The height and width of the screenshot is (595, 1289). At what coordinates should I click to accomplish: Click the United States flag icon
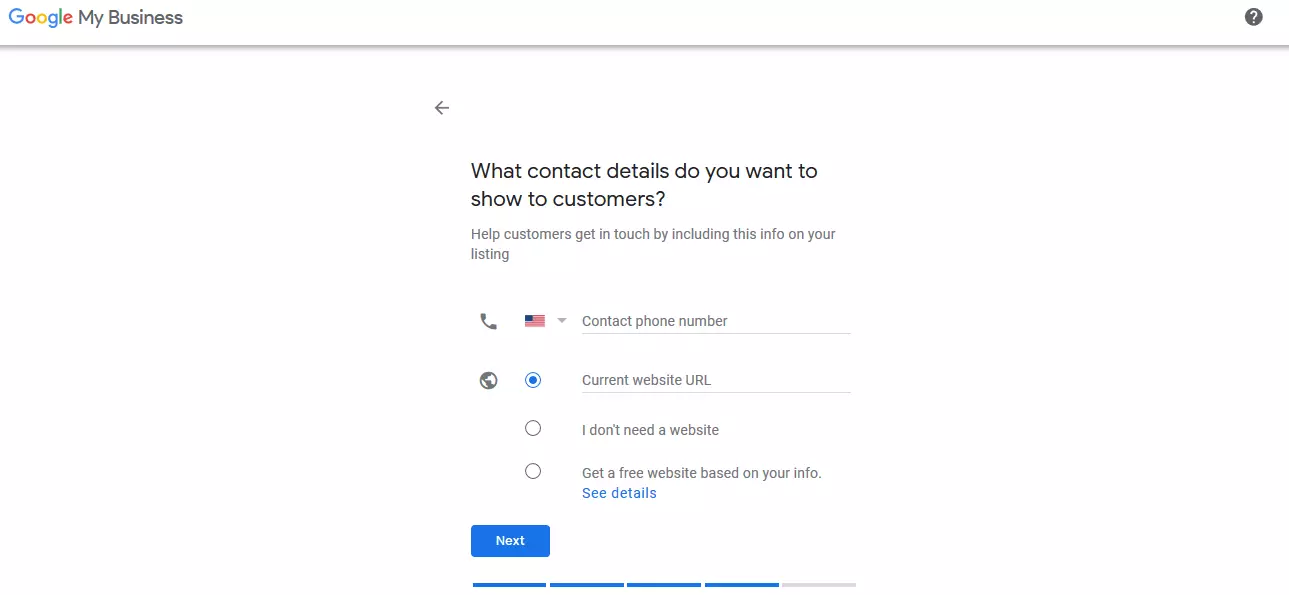pos(535,321)
